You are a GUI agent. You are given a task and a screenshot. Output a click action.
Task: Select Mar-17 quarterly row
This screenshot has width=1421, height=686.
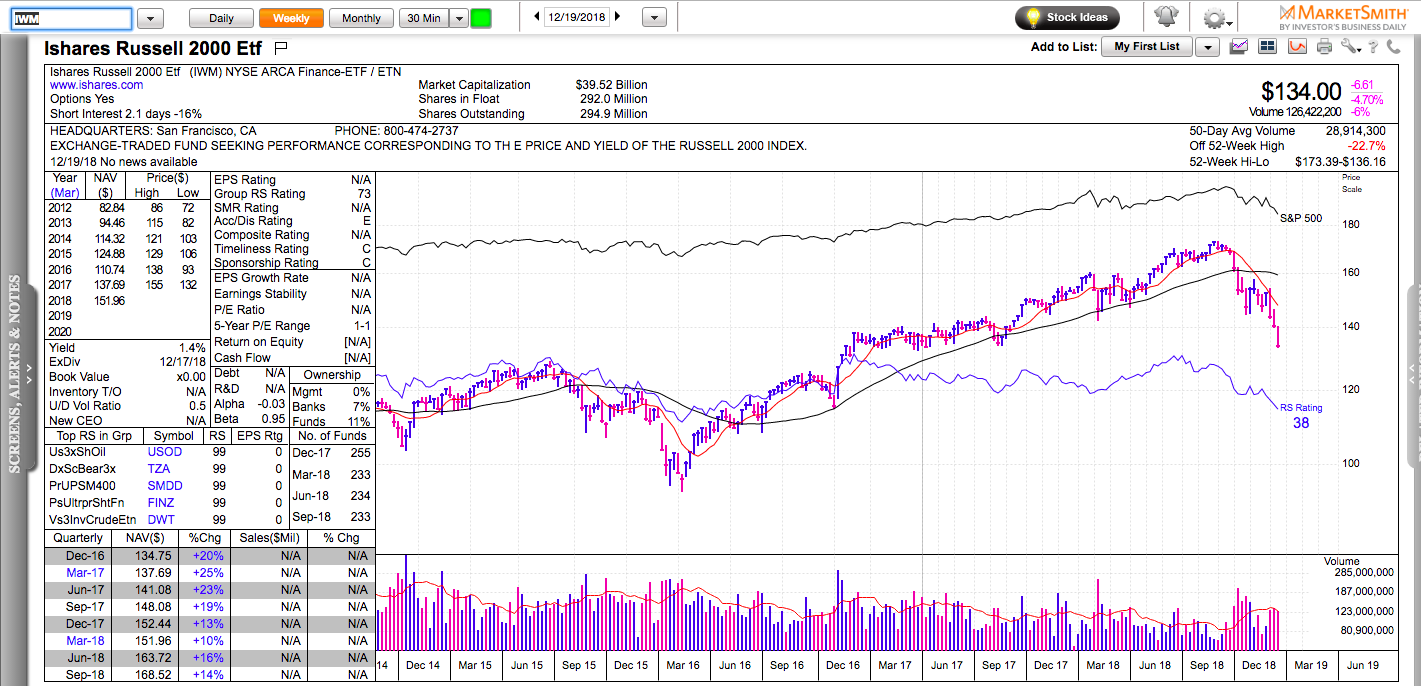click(209, 573)
